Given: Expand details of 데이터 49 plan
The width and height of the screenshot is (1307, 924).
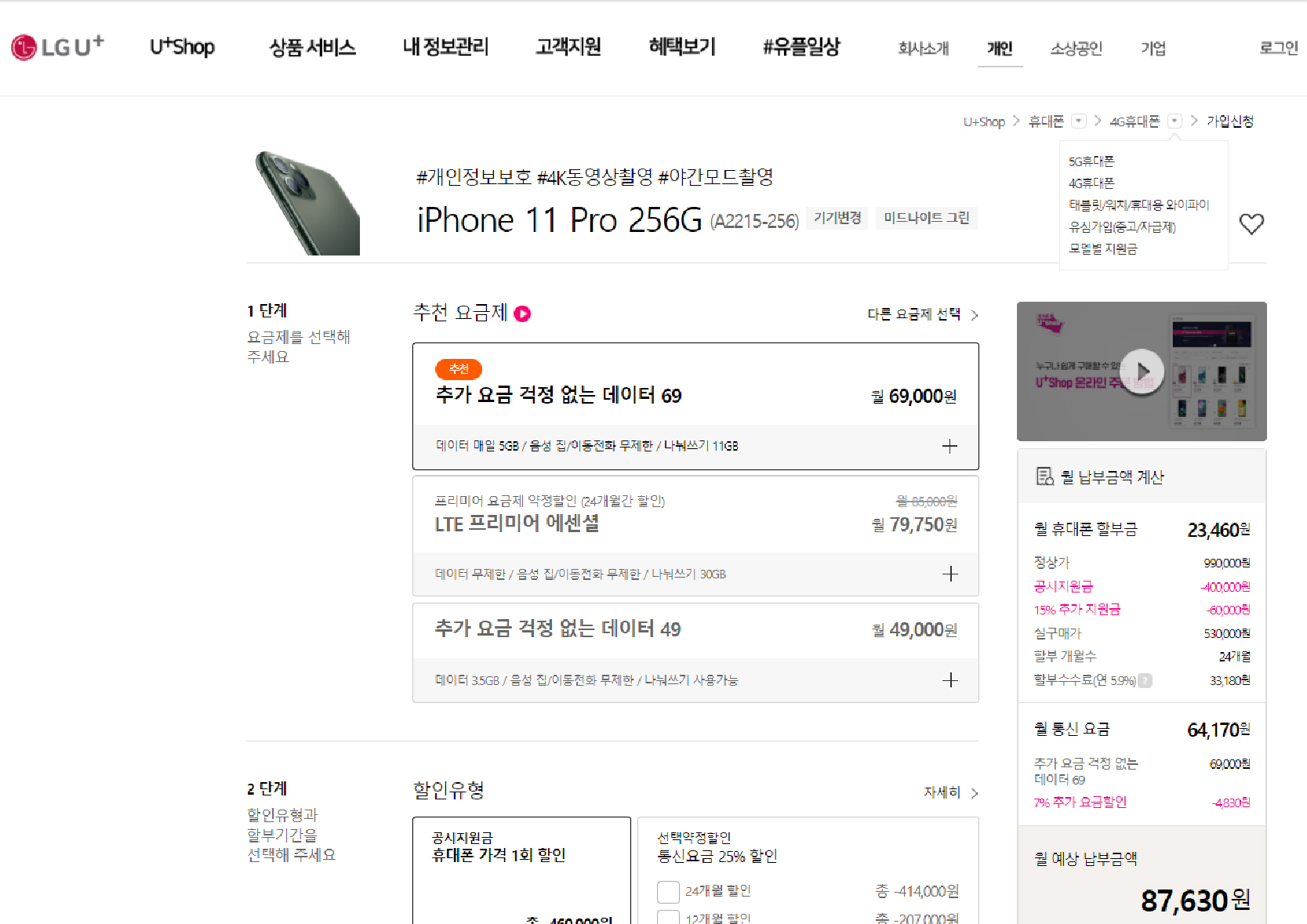Looking at the screenshot, I should coord(949,679).
